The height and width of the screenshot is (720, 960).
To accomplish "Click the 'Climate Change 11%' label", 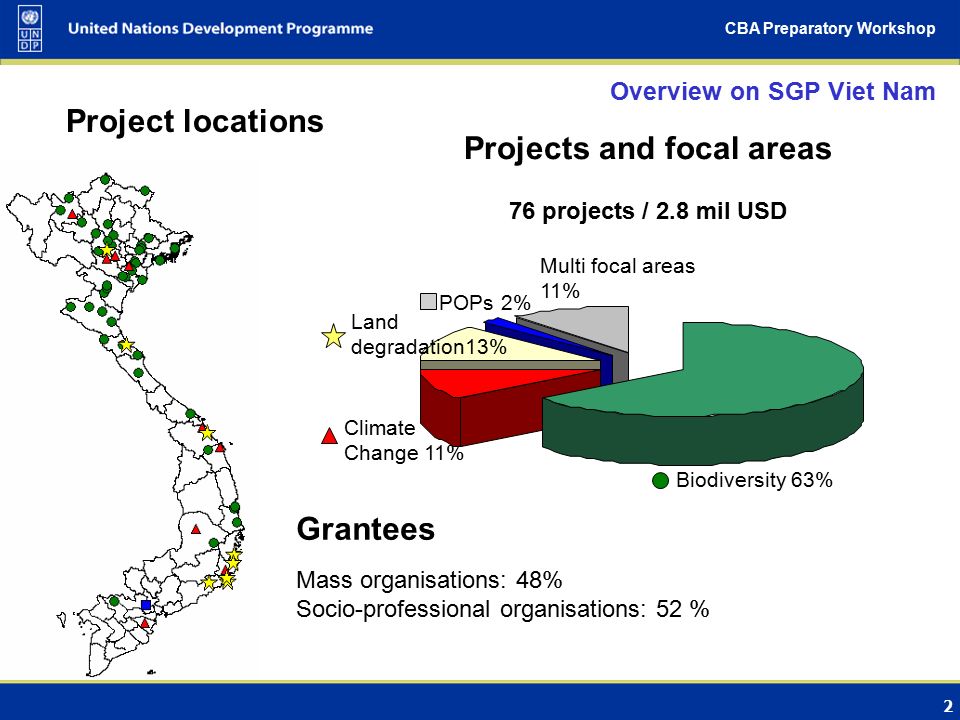I will coord(403,440).
